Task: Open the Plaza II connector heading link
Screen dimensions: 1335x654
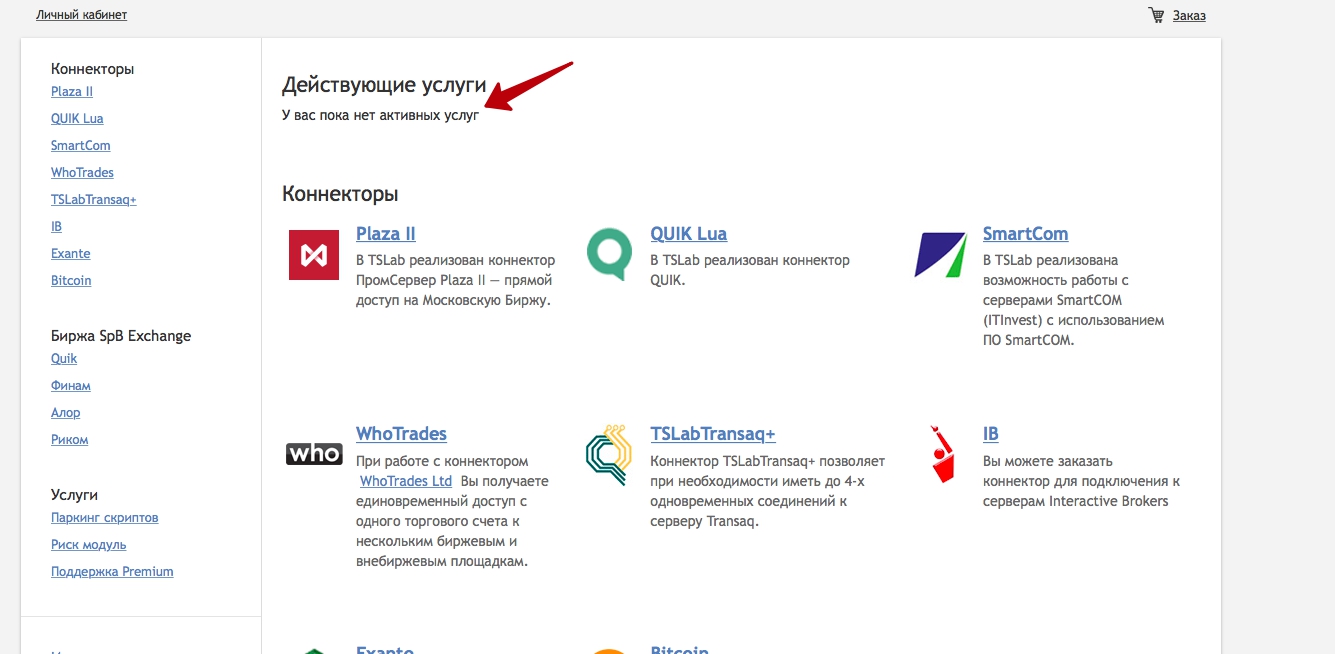Action: point(386,234)
